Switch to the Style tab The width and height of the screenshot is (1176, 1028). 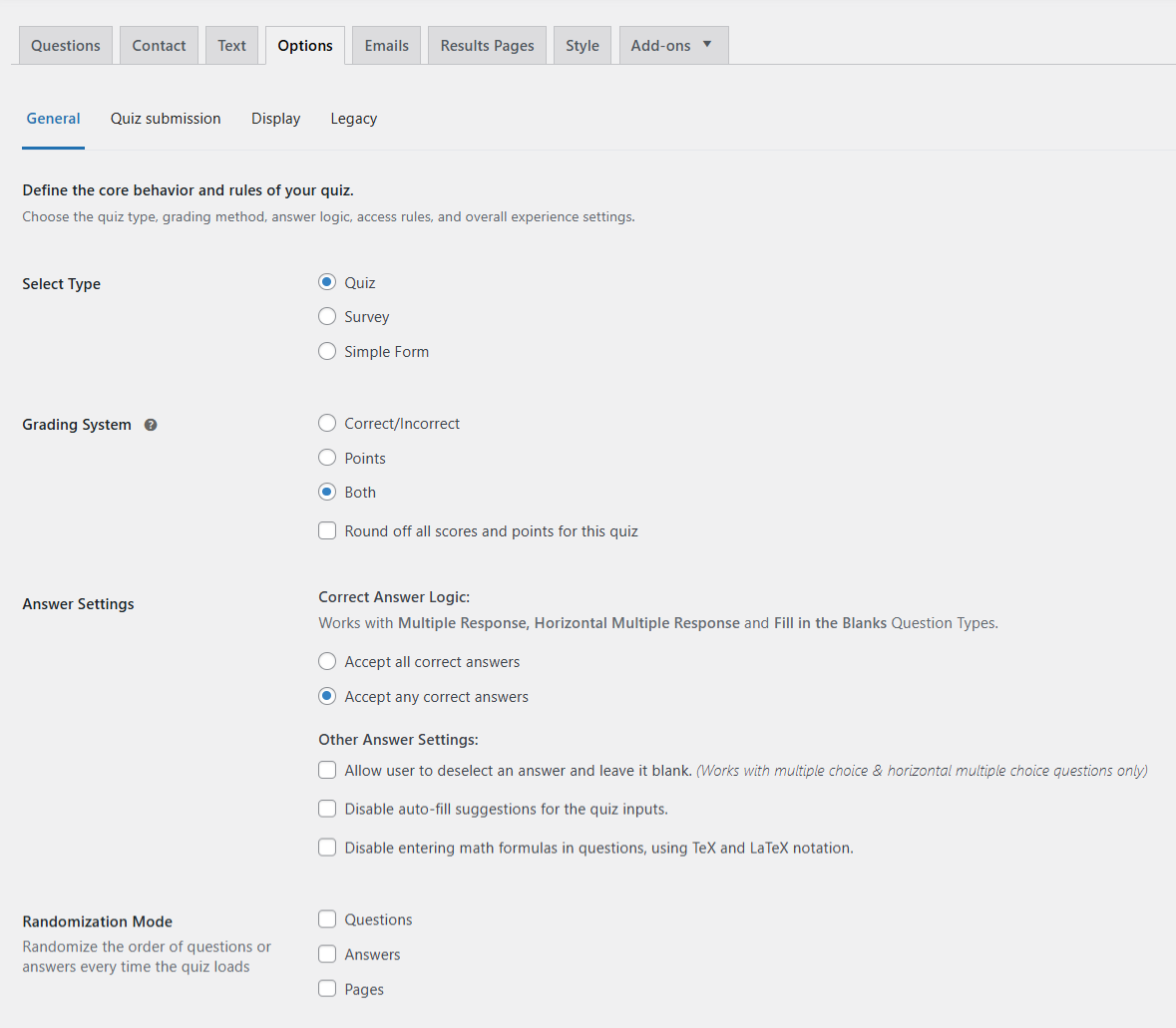pyautogui.click(x=582, y=45)
